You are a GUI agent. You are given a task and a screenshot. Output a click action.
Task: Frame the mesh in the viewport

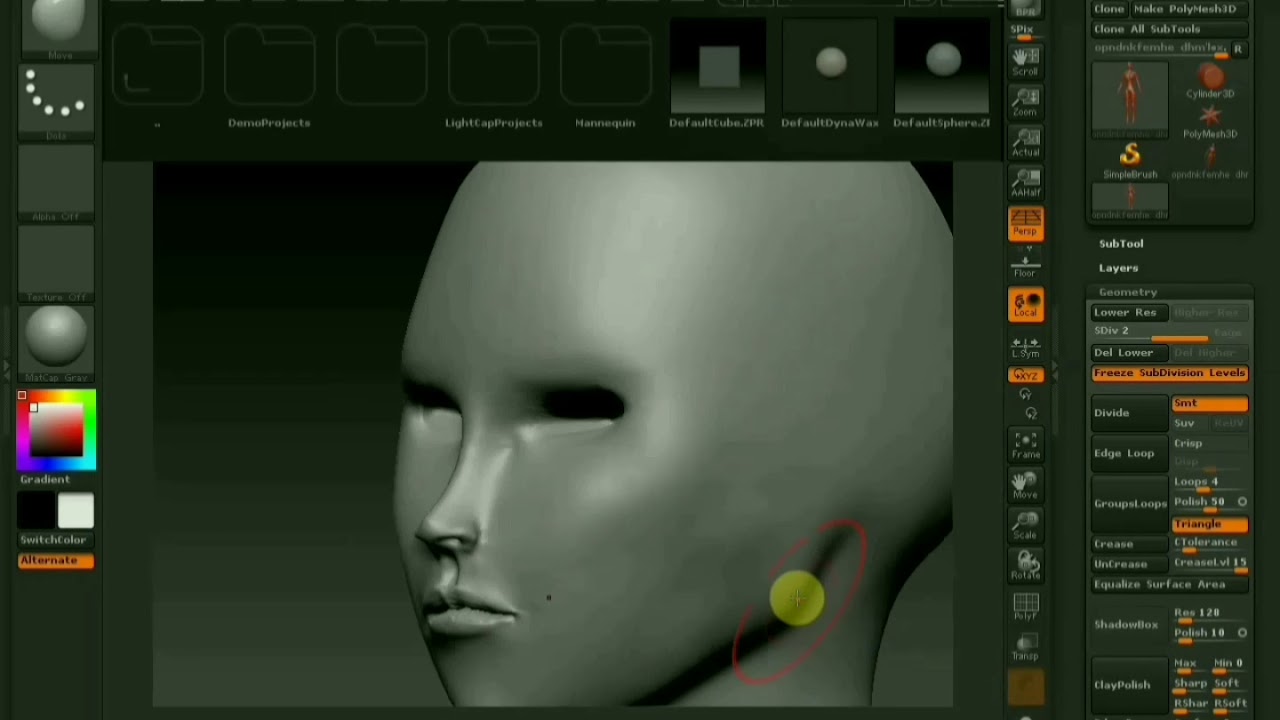point(1025,445)
